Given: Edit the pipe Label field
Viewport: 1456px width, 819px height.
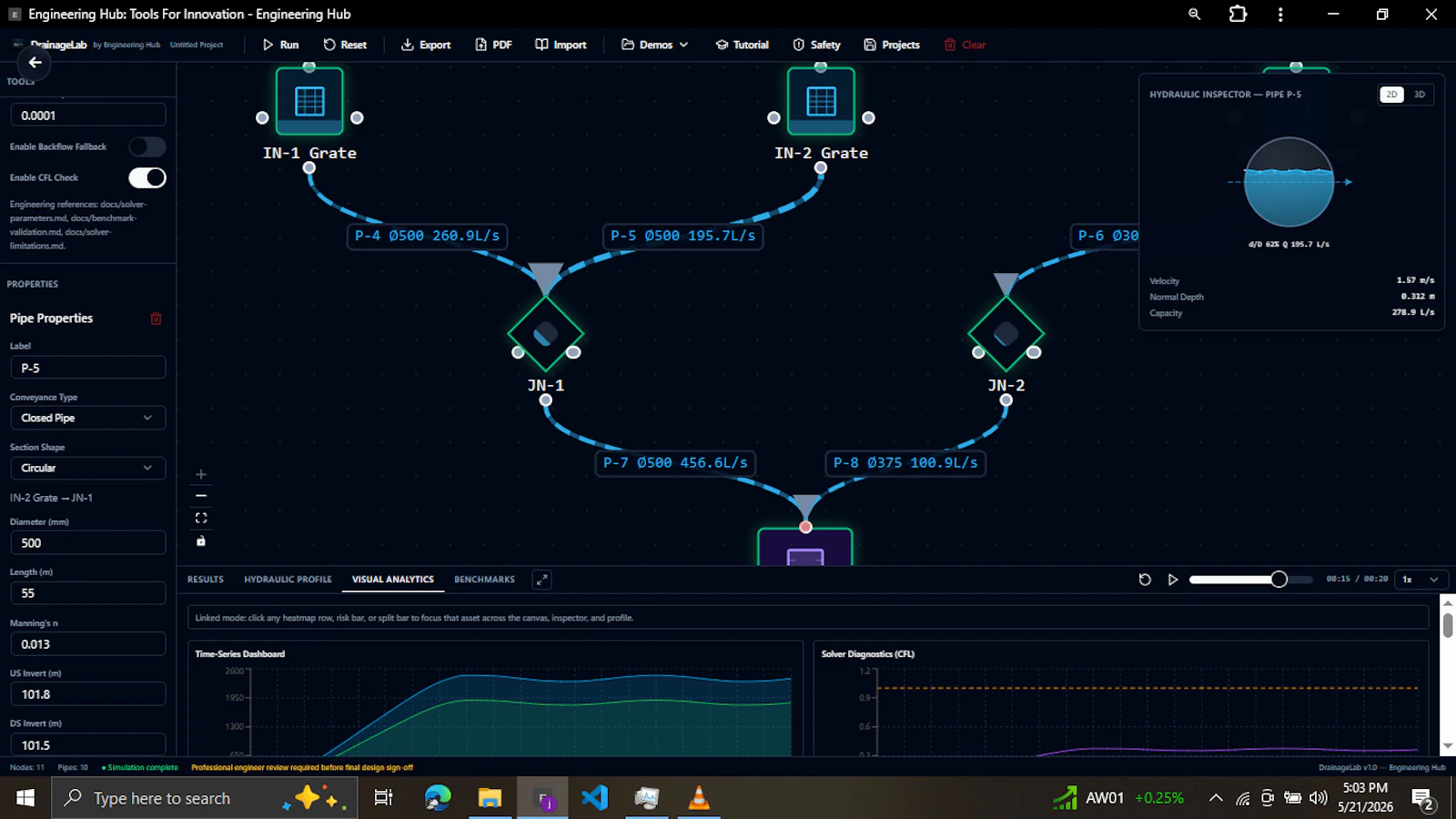Looking at the screenshot, I should 88,368.
